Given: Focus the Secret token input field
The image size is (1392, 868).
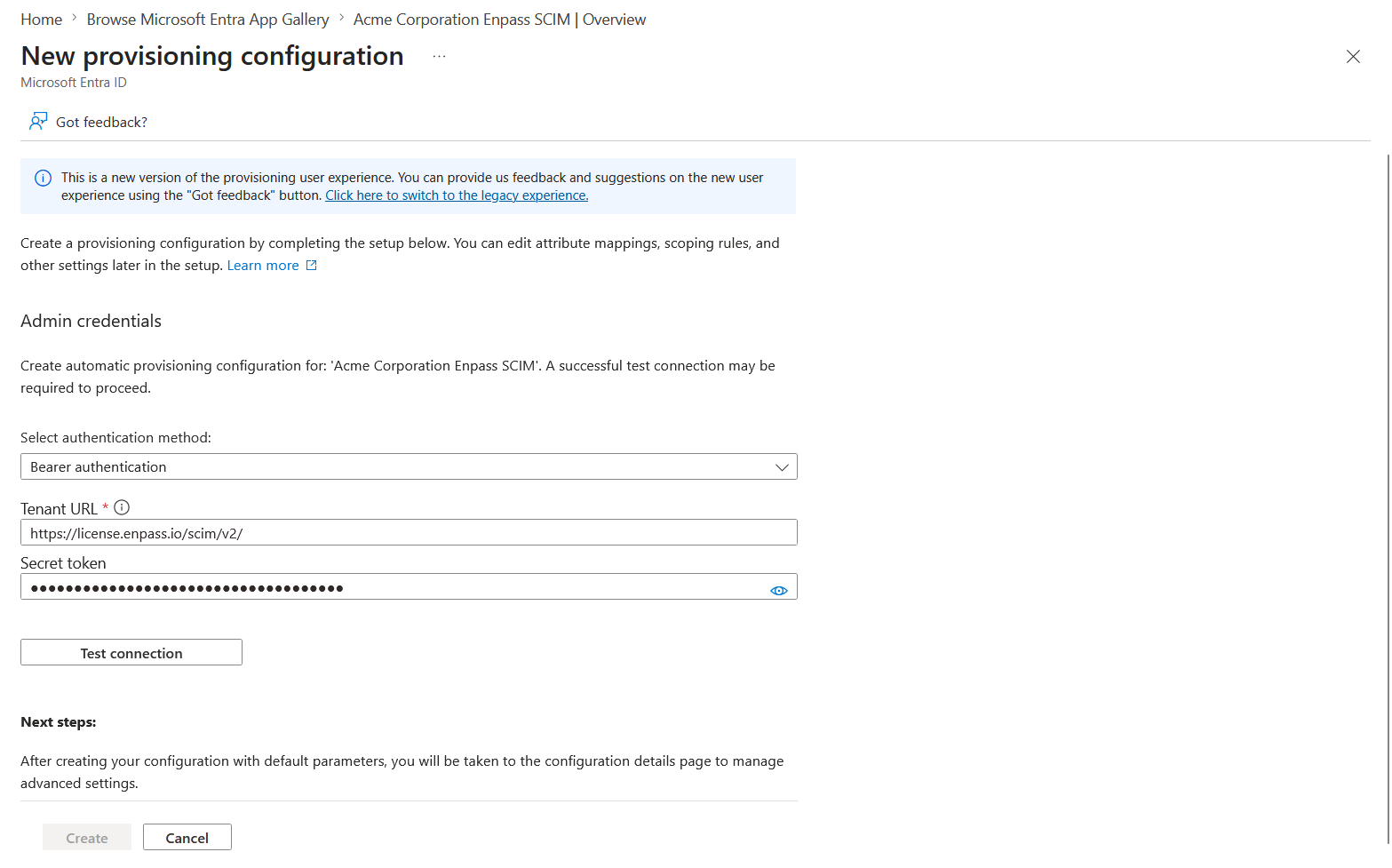Looking at the screenshot, I should coord(409,587).
